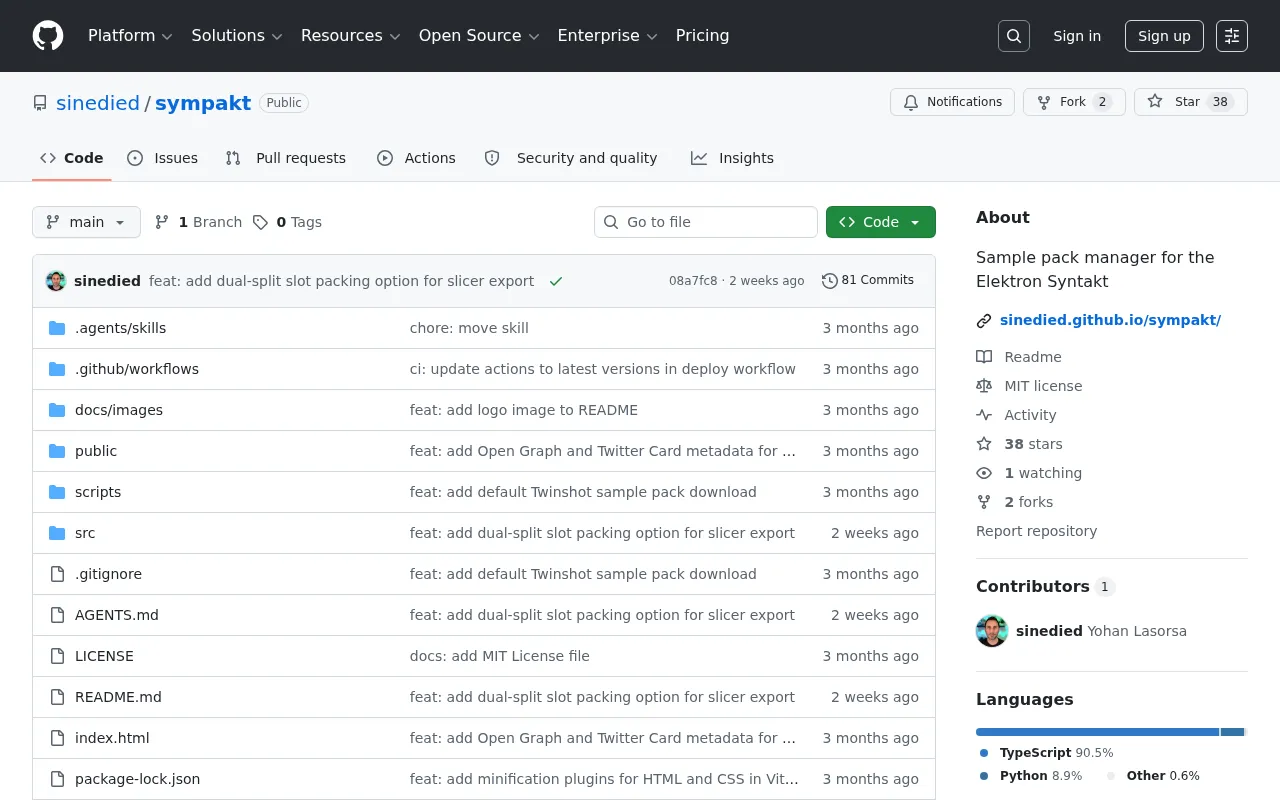Click the folder icon beside src
Image resolution: width=1280 pixels, height=800 pixels.
click(57, 533)
